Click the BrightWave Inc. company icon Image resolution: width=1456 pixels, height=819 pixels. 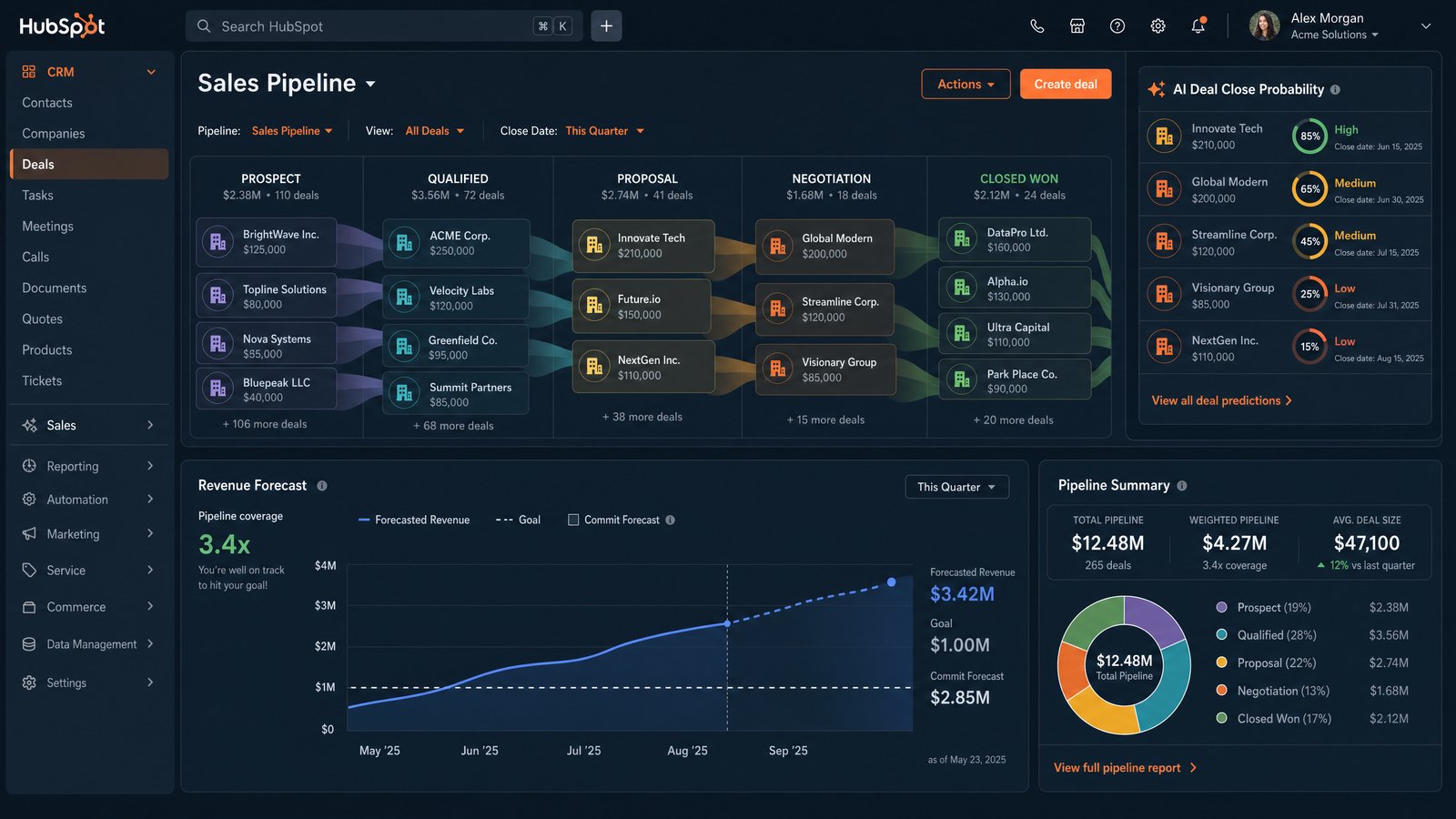click(x=217, y=242)
